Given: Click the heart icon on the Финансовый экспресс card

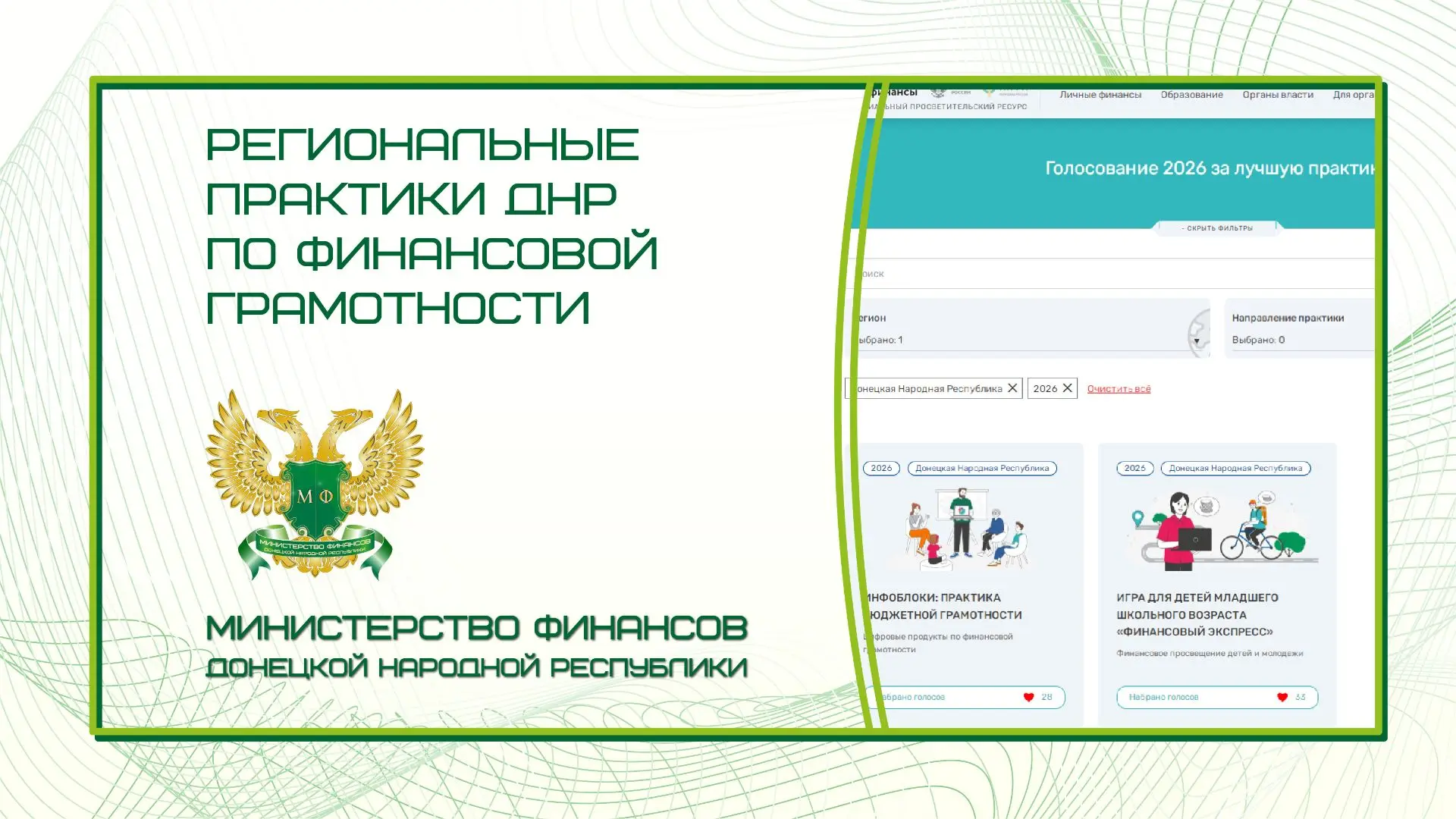Looking at the screenshot, I should click(x=1282, y=698).
